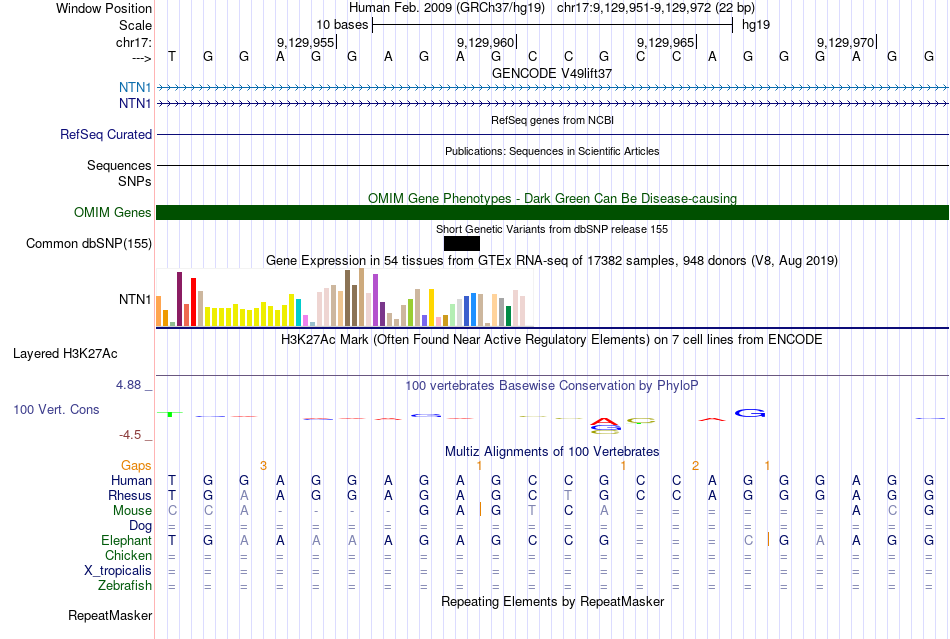Open the RefSeq Curated track label

tap(106, 134)
